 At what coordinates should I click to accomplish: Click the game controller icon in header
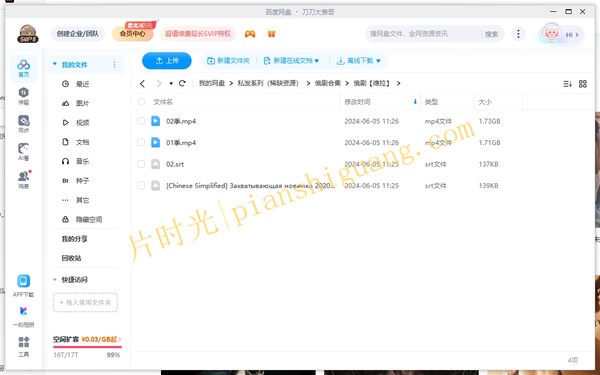[250, 34]
